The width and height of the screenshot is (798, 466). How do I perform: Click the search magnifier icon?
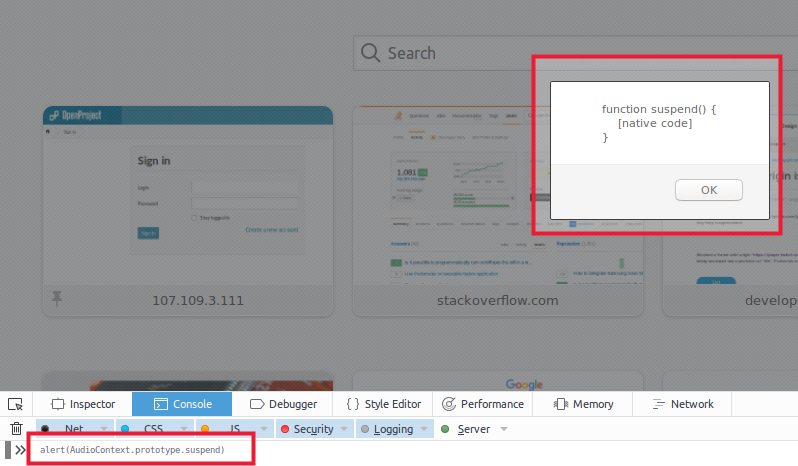(x=371, y=53)
